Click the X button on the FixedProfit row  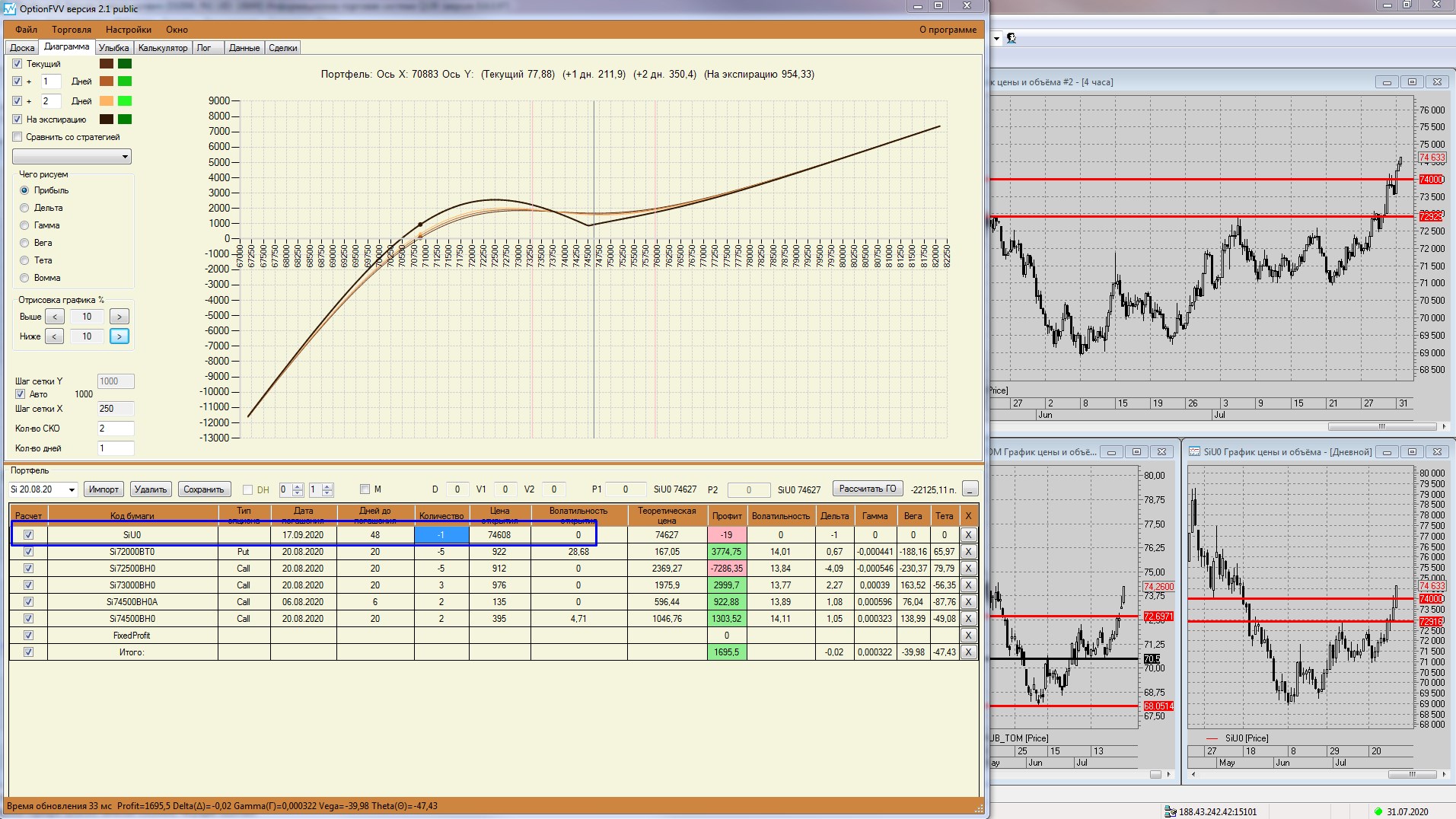[968, 636]
